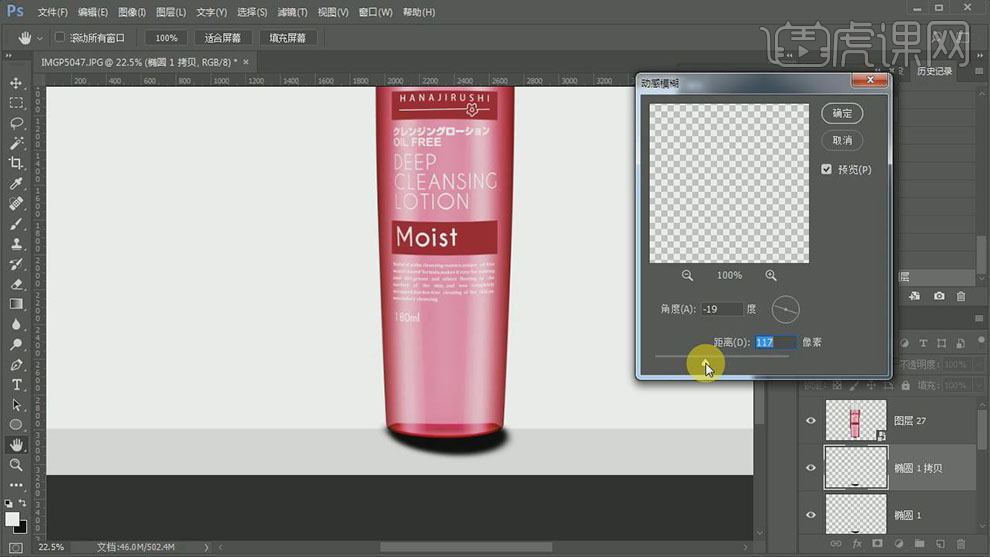Open the 滤镜(T) menu
The height and width of the screenshot is (557, 990).
tap(292, 12)
